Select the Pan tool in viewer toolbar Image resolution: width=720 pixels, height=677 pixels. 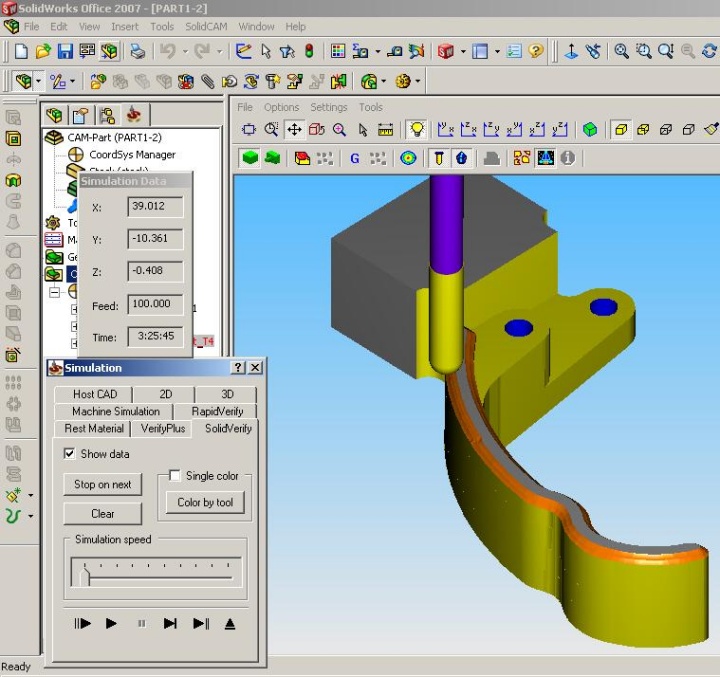tap(294, 129)
